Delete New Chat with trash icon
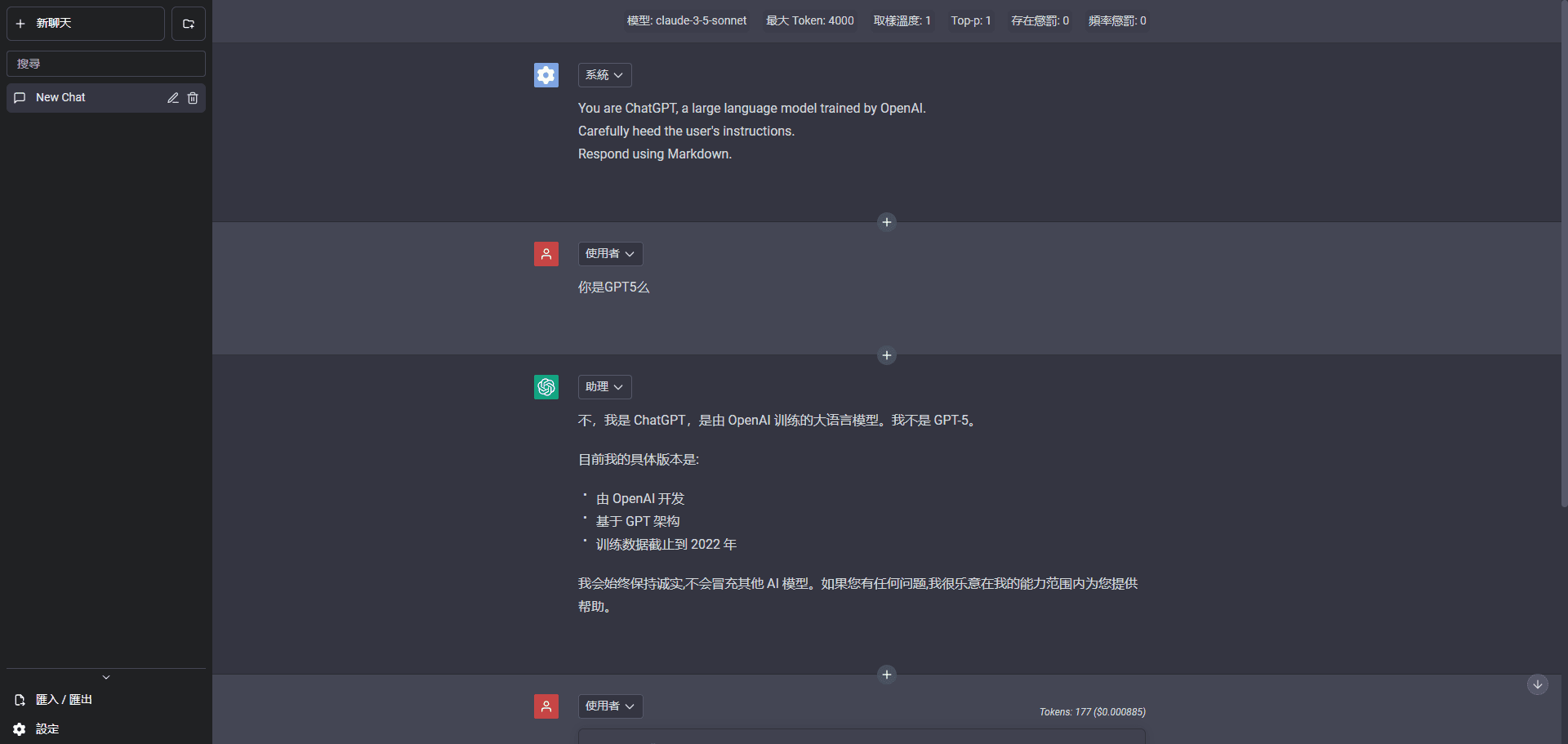This screenshot has height=744, width=1568. [x=193, y=98]
